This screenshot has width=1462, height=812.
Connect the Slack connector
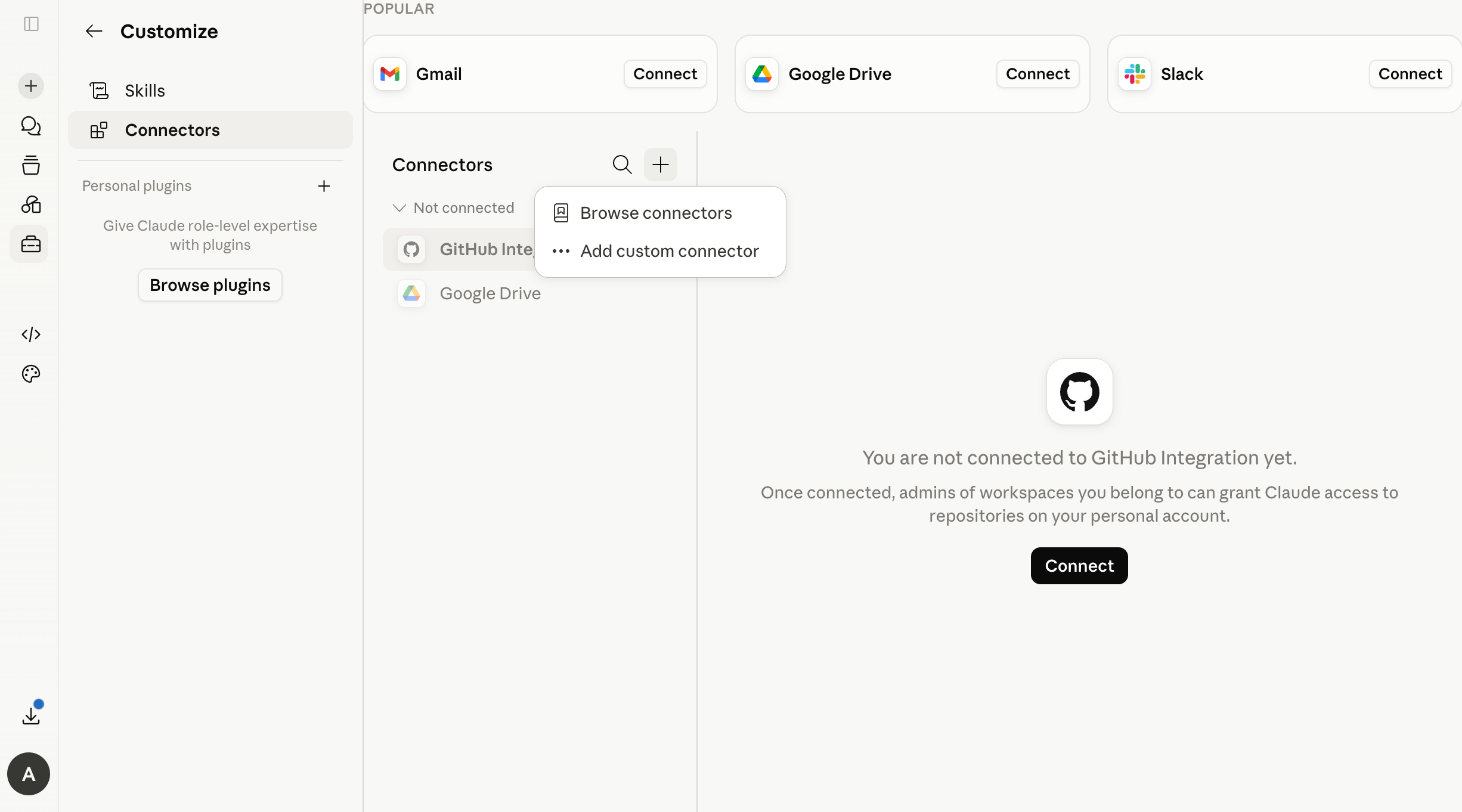[1410, 74]
